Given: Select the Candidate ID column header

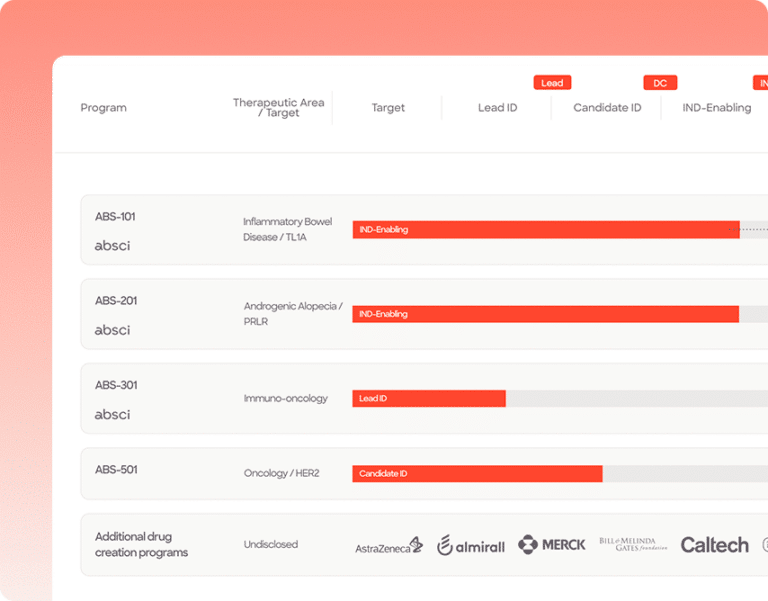Looking at the screenshot, I should pyautogui.click(x=607, y=108).
